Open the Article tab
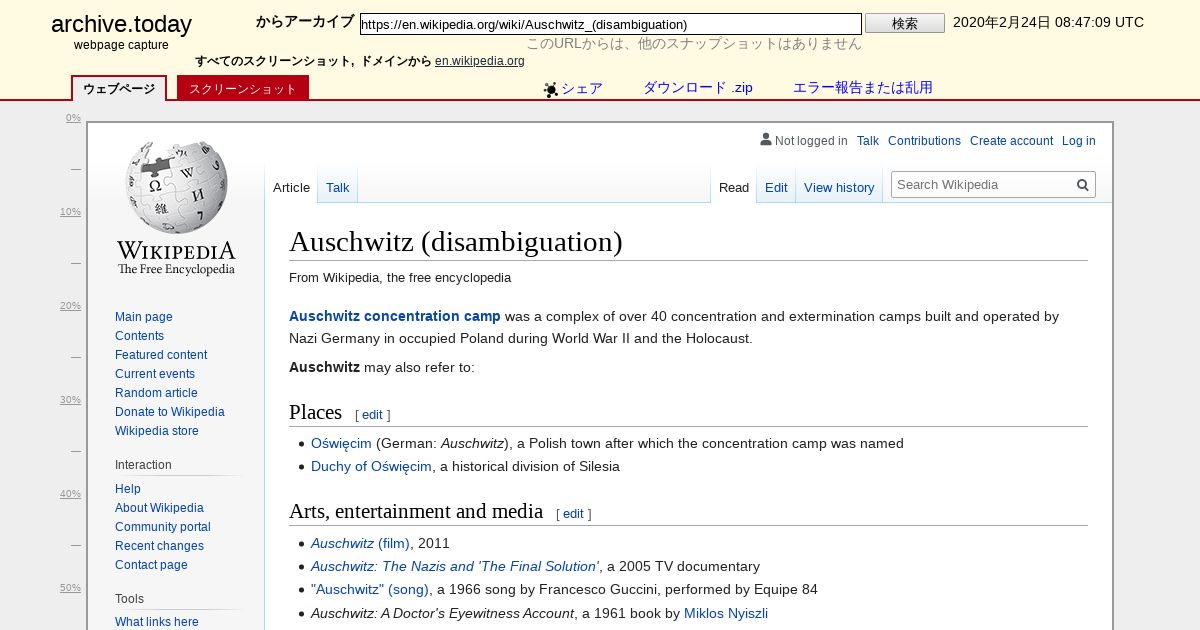This screenshot has height=630, width=1200. 292,187
